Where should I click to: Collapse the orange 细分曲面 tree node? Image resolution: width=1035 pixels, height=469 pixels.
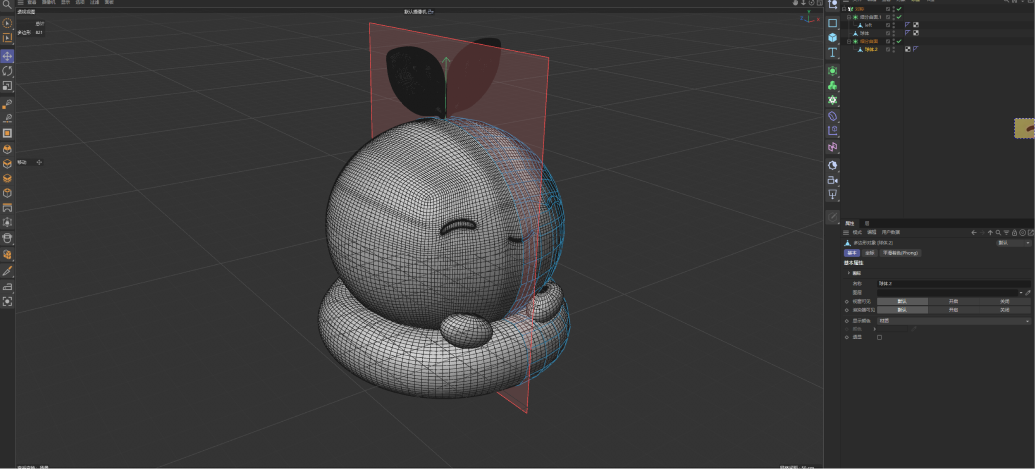point(849,42)
